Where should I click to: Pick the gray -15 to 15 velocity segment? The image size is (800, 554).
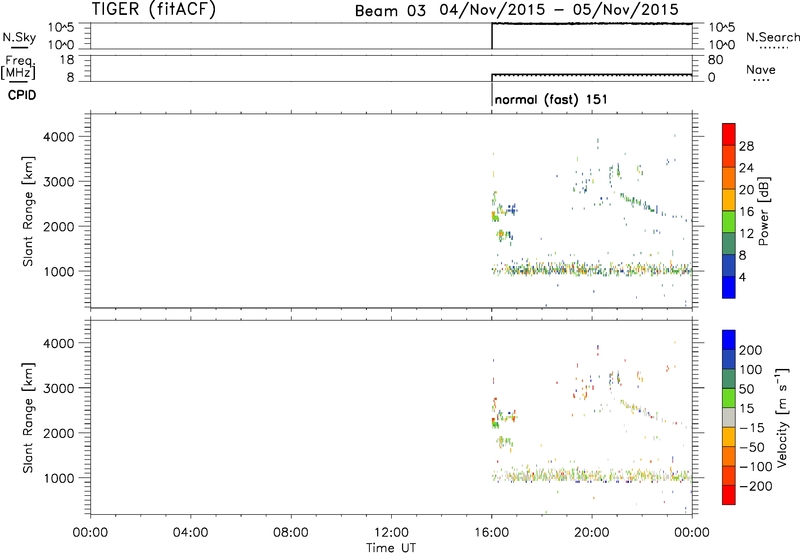pos(729,418)
